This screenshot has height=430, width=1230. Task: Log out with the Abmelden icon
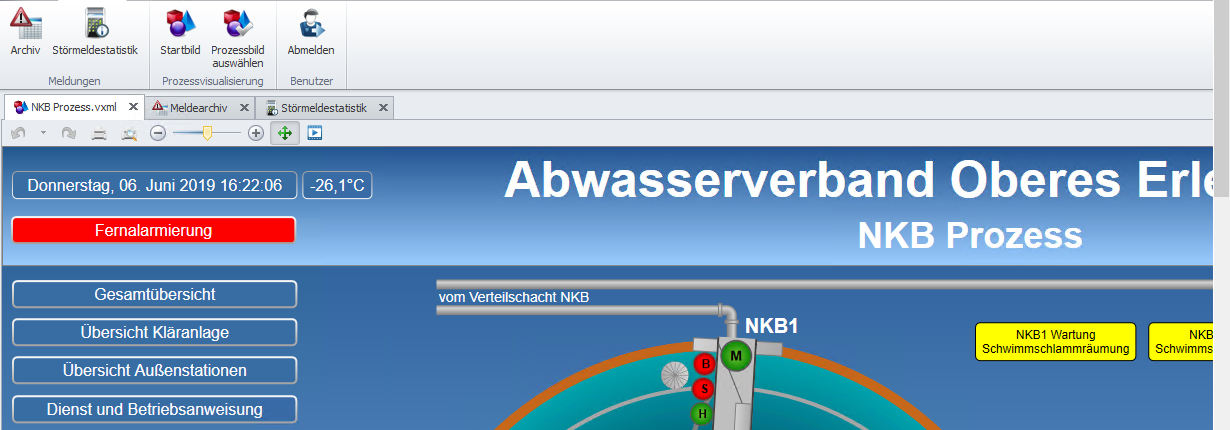click(x=311, y=31)
